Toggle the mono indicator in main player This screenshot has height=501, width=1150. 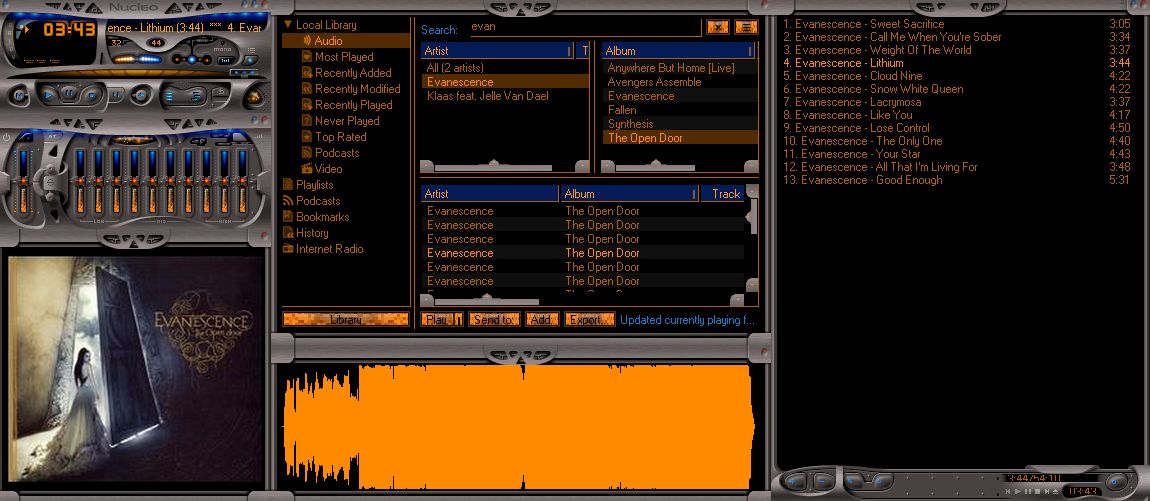[x=223, y=48]
